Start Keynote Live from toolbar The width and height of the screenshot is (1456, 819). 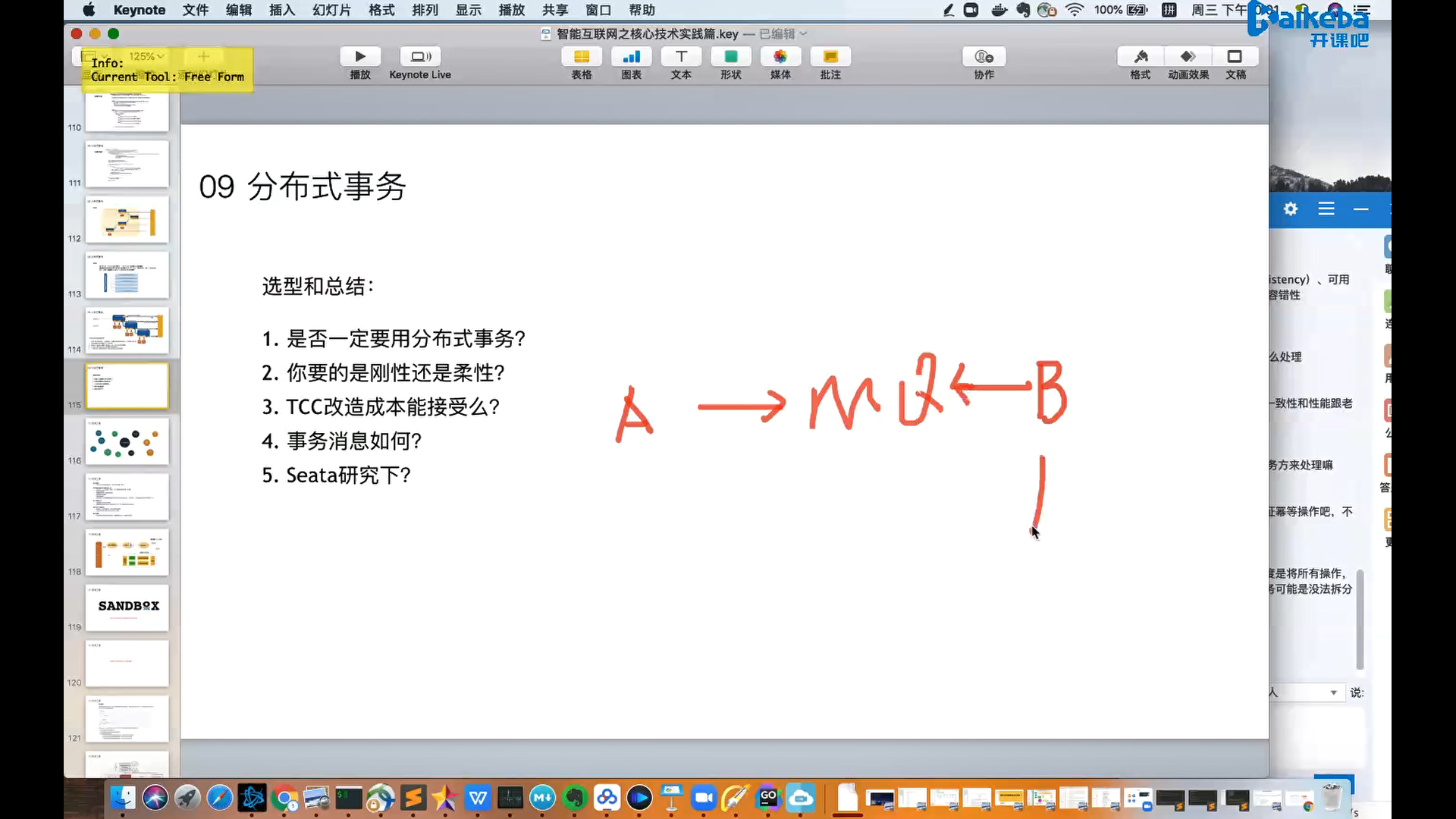point(420,57)
